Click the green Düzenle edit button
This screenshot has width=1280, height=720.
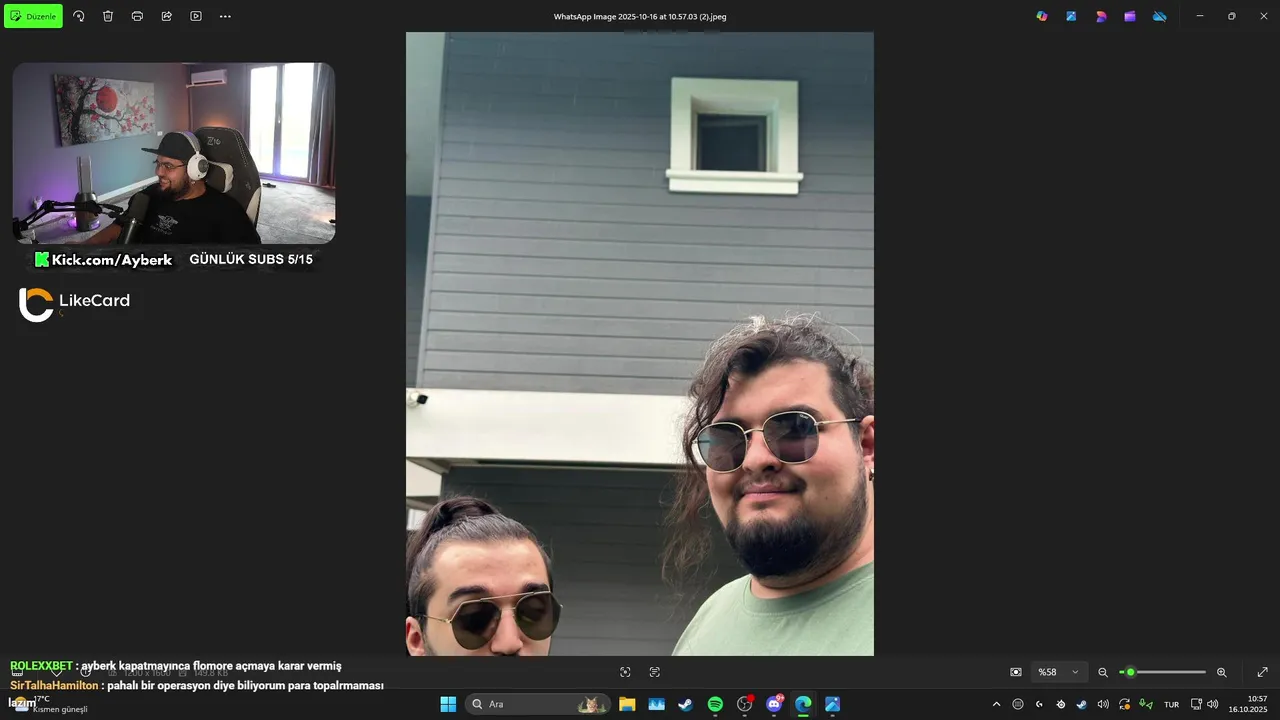[33, 16]
